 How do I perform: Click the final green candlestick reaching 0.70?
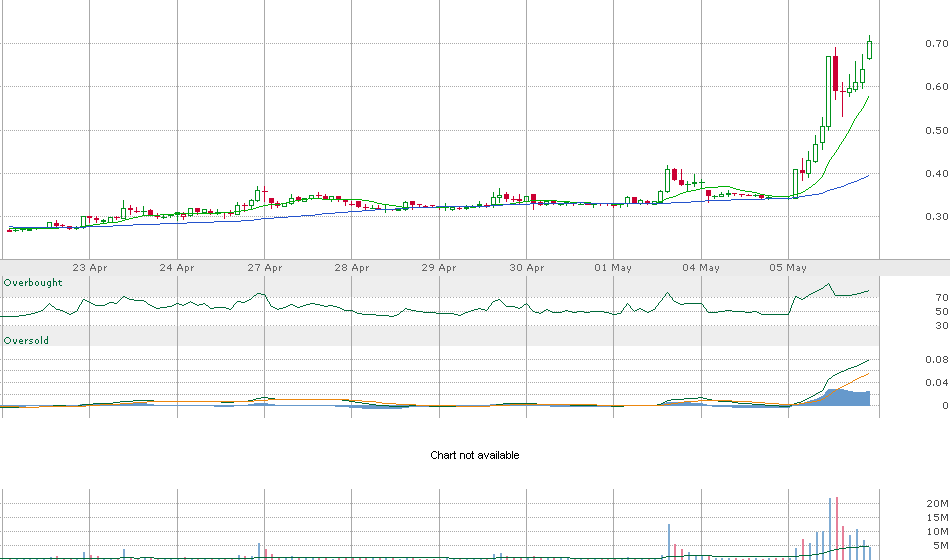pos(869,48)
